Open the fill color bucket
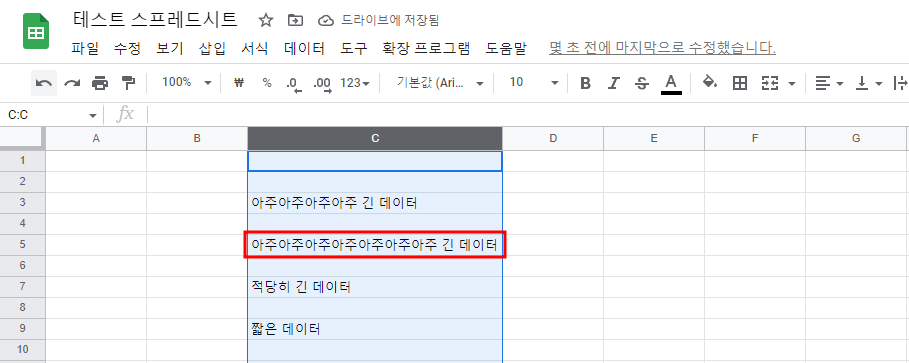909x363 pixels. [x=710, y=82]
